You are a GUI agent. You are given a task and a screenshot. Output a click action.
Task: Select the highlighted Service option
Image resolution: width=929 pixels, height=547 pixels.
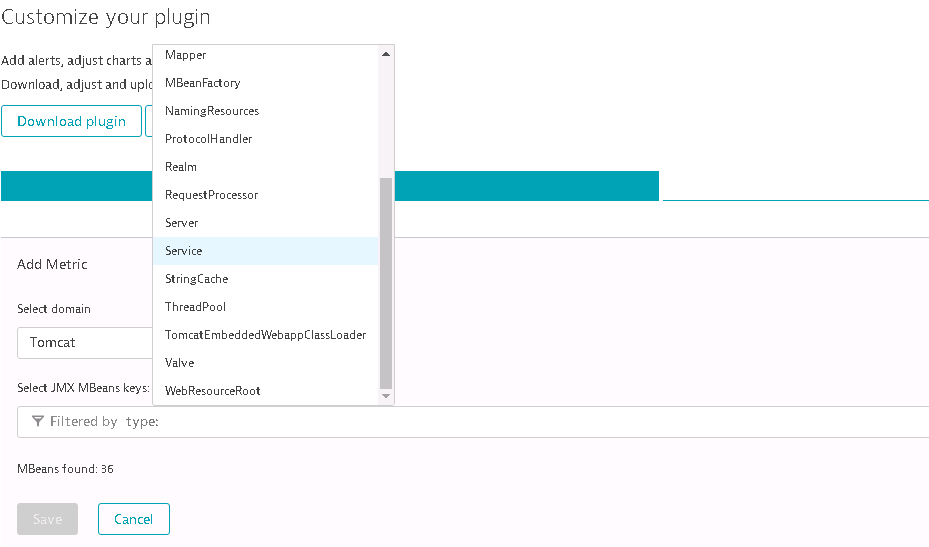pos(265,251)
